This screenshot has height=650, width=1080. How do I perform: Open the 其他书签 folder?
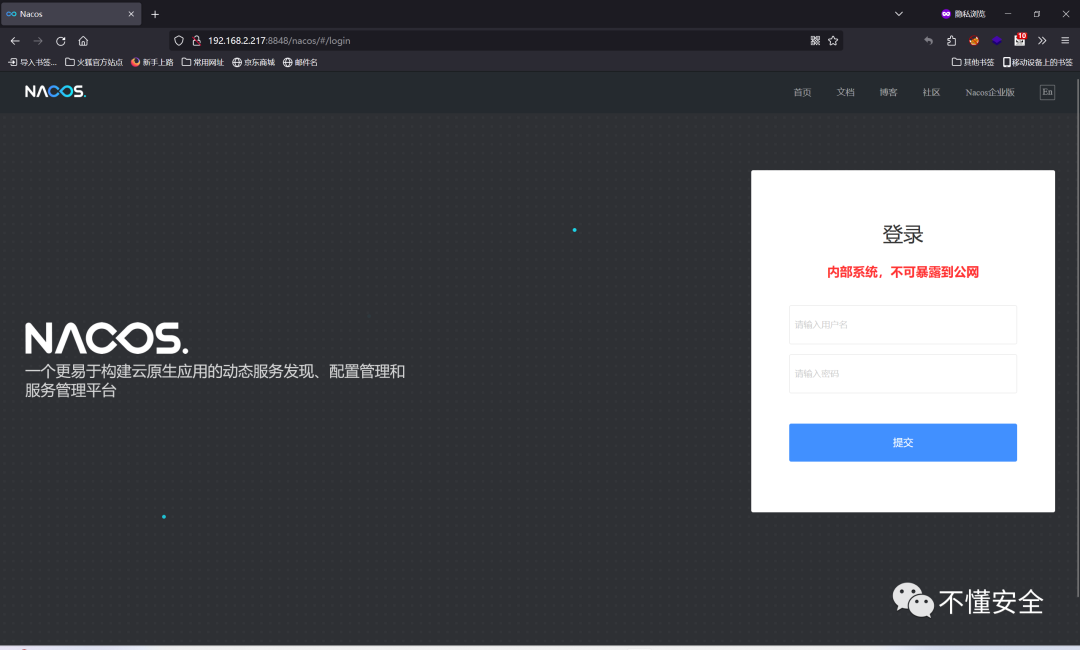point(973,62)
